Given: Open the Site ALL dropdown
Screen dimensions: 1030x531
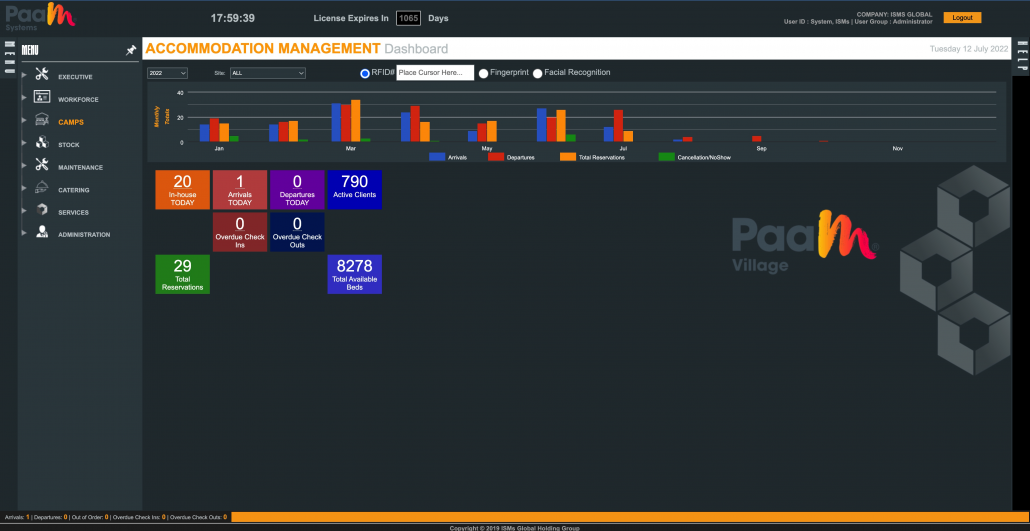Looking at the screenshot, I should [x=267, y=73].
